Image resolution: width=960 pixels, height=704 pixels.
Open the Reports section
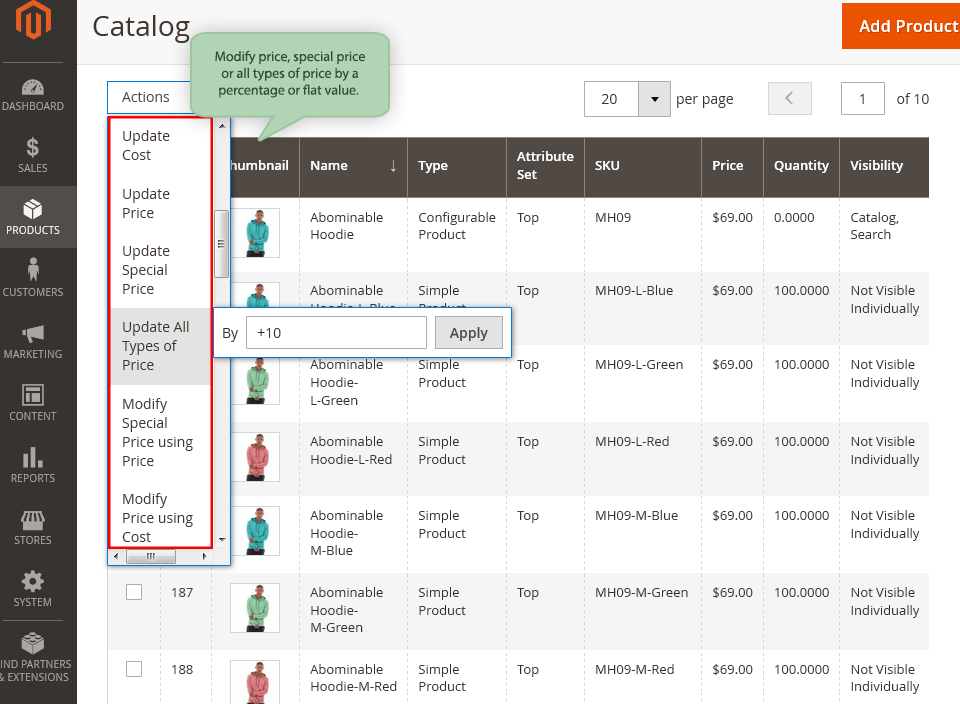coord(35,465)
